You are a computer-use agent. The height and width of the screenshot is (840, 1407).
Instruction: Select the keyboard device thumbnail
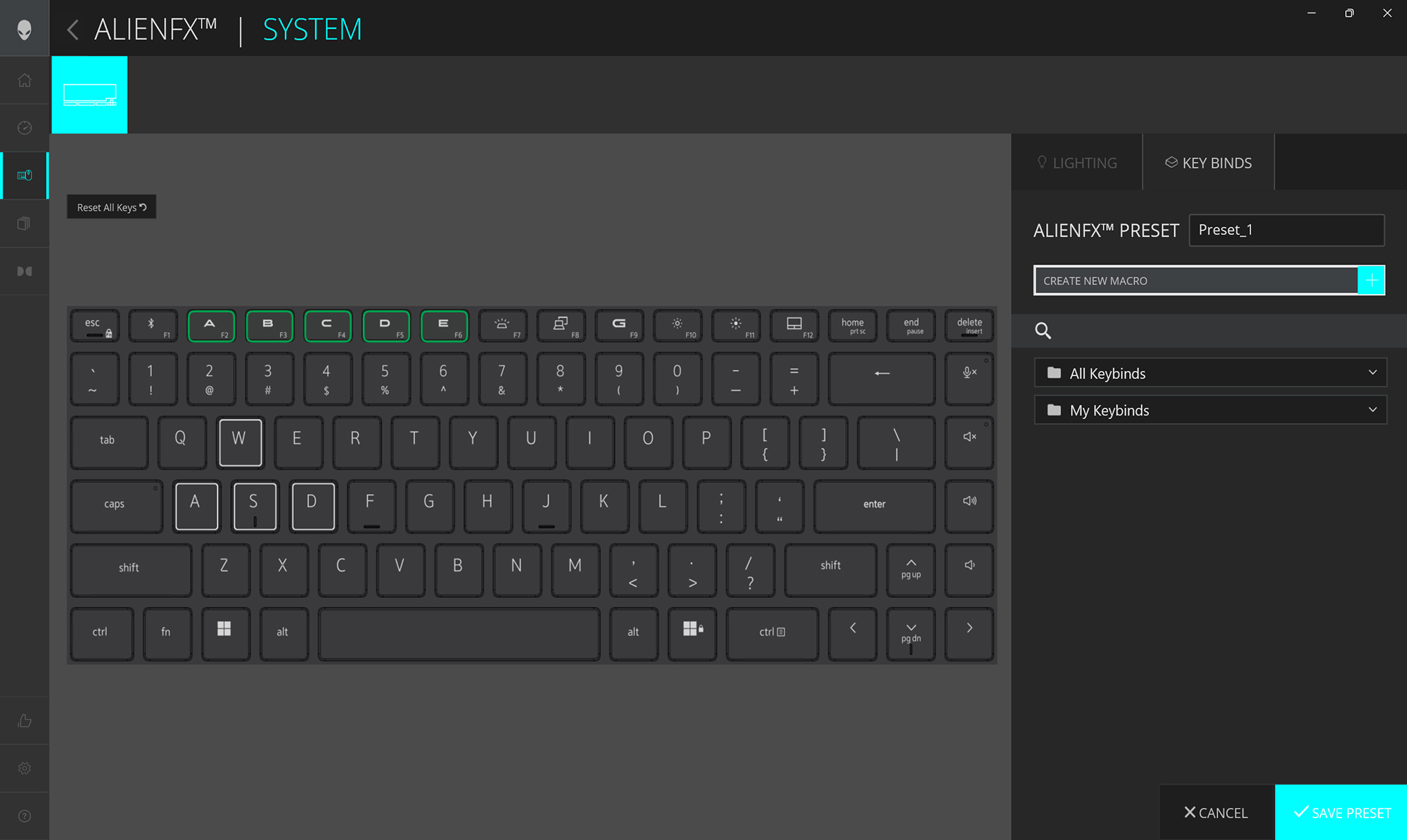(89, 95)
